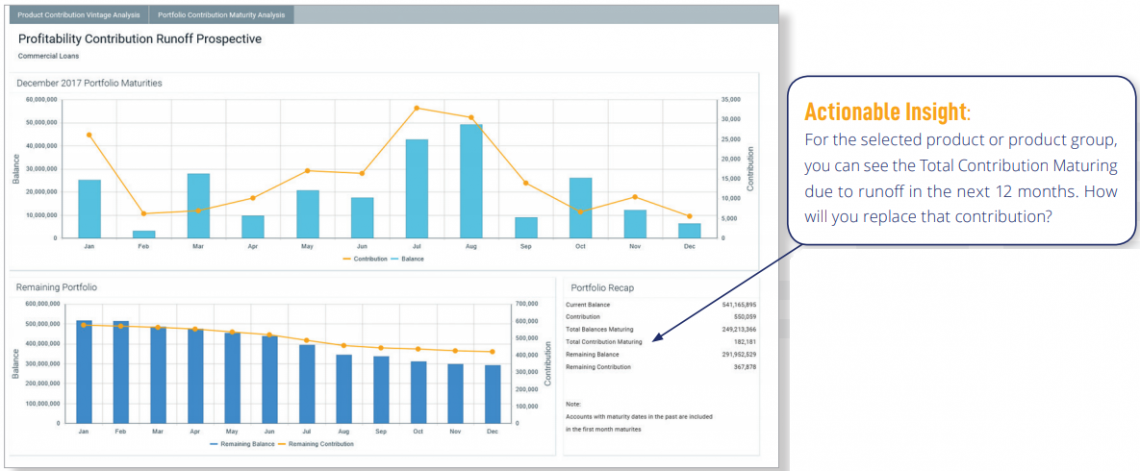Select the Jul bar in Remaining Portfolio
This screenshot has height=471, width=1140.
point(307,385)
